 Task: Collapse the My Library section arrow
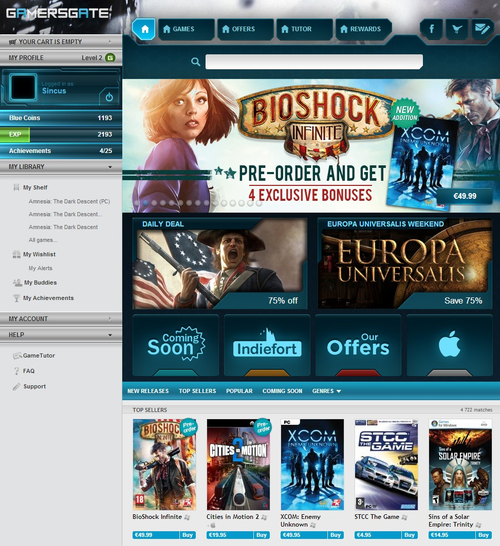pyautogui.click(x=110, y=167)
